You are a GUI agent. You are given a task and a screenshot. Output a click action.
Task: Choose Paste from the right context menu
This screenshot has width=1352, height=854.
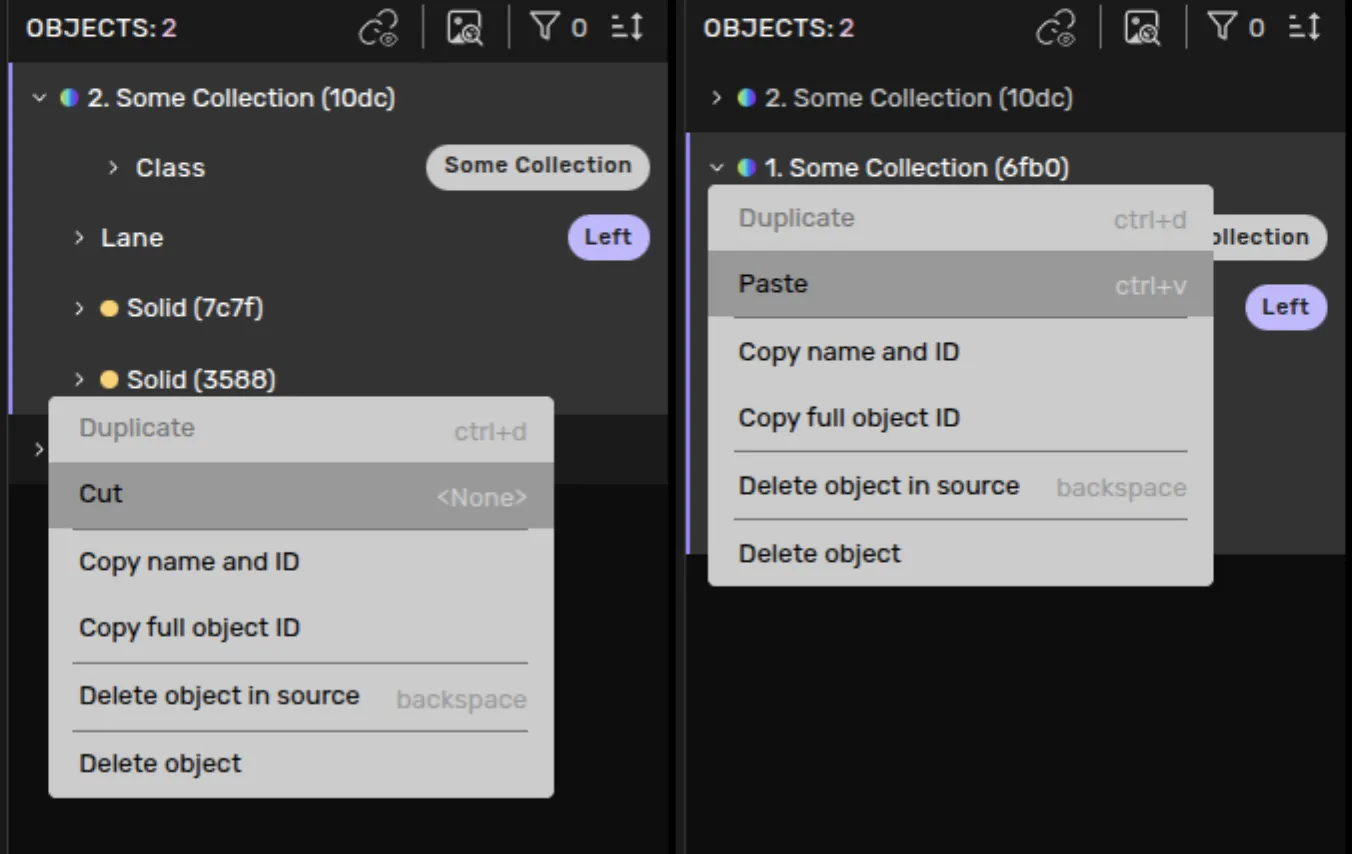point(960,284)
